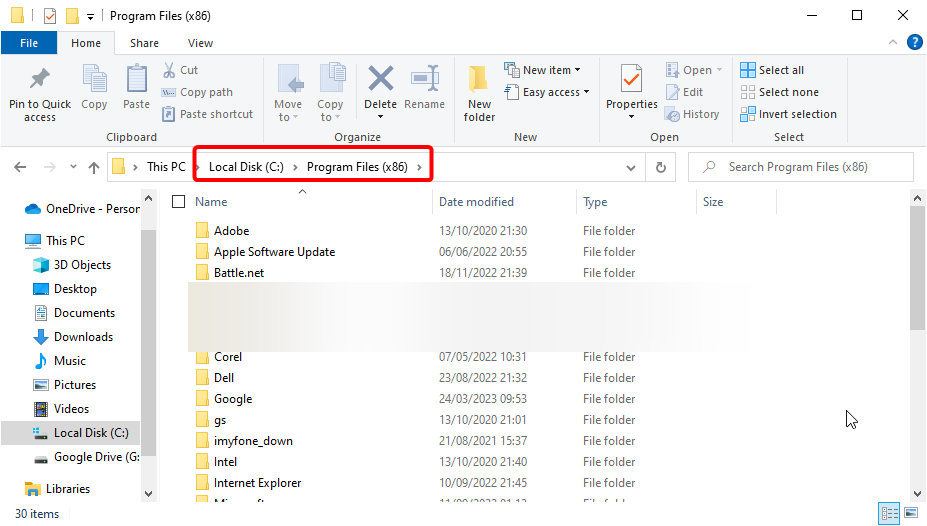
Task: Click the file list vertical scrollbar thumb
Action: tap(917, 268)
